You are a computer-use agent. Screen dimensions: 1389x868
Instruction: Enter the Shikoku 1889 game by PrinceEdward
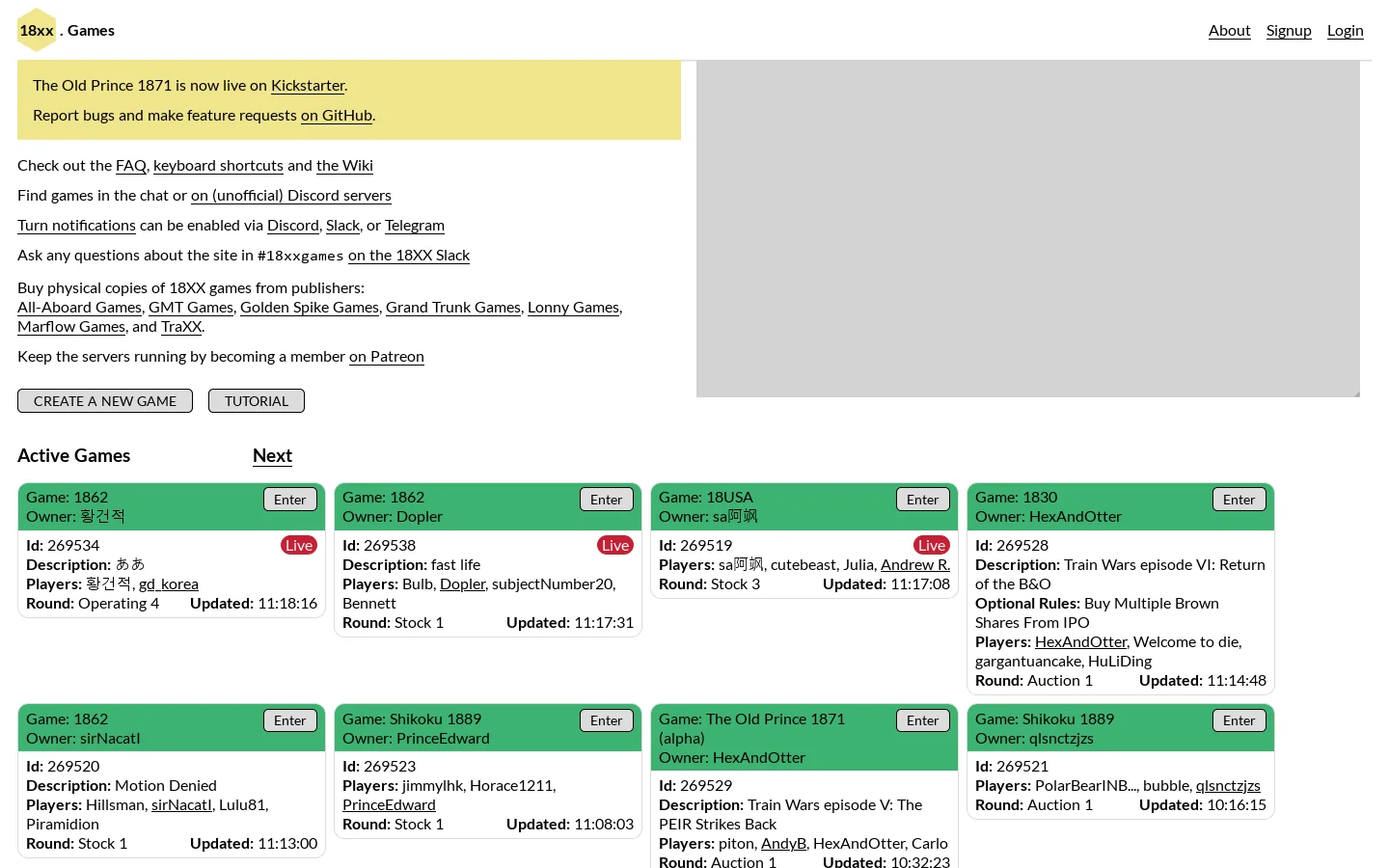coord(607,720)
